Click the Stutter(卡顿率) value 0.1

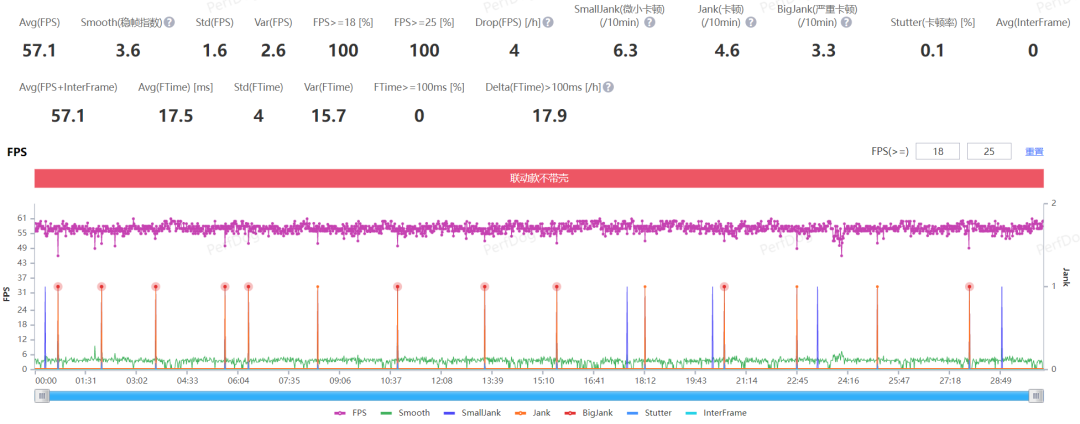point(931,50)
